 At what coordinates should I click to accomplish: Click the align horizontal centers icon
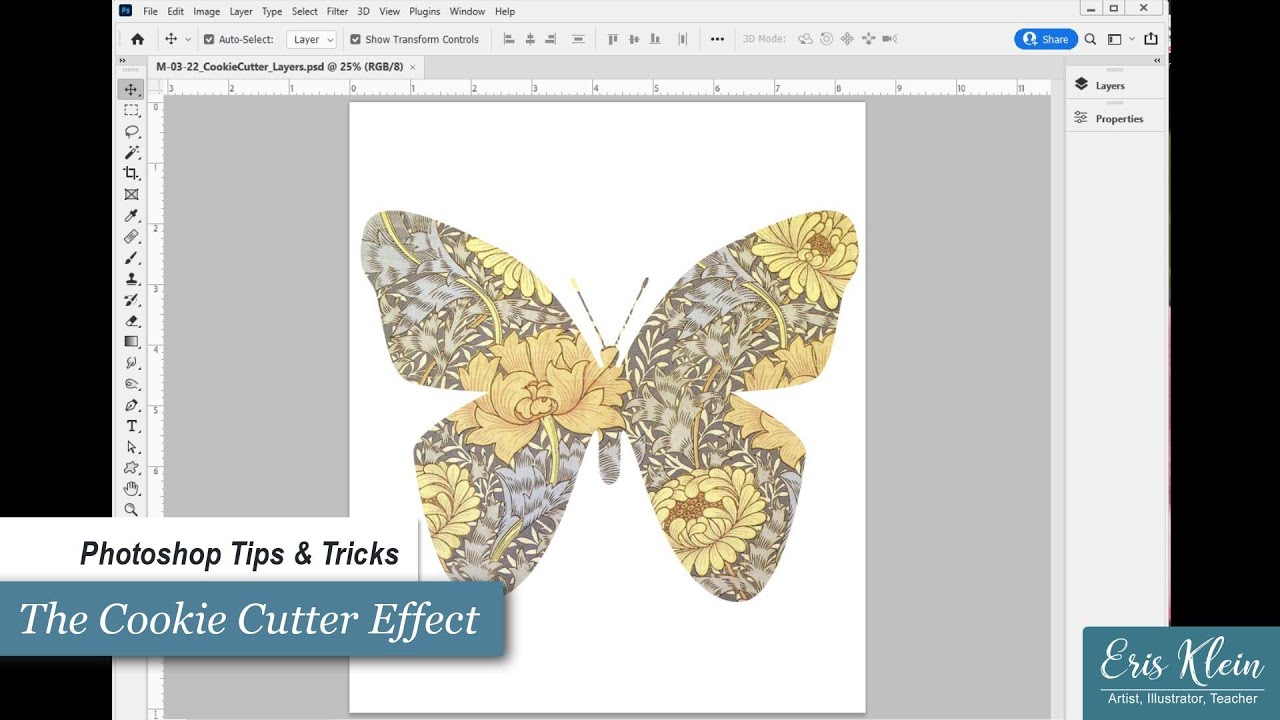(x=530, y=39)
